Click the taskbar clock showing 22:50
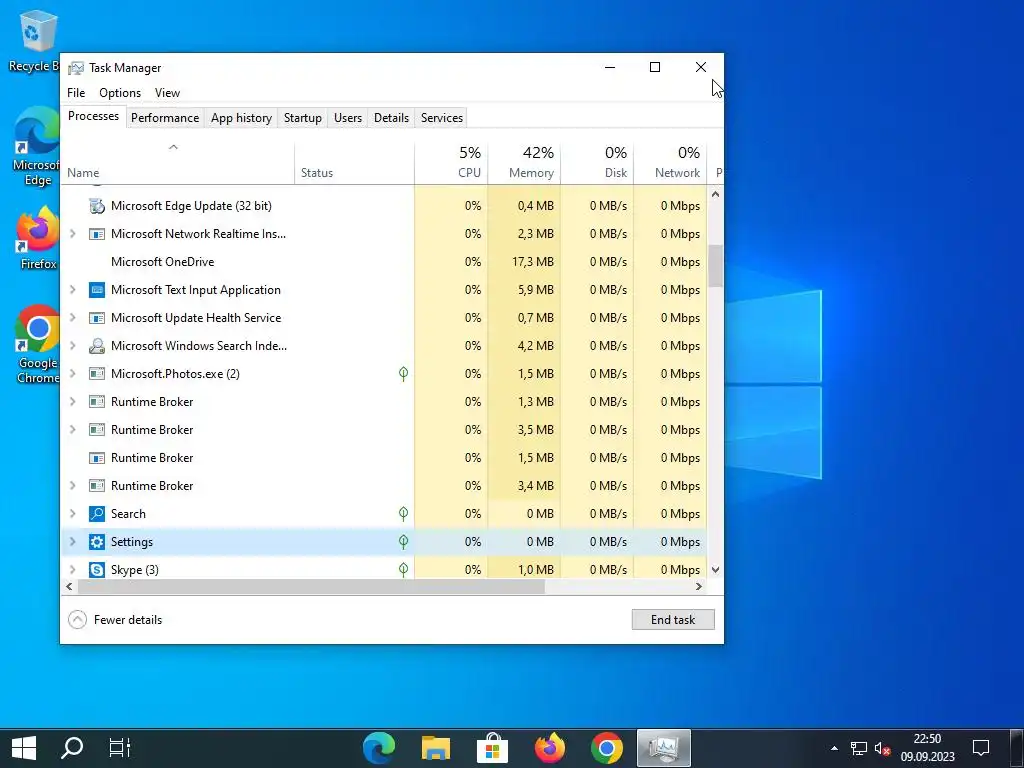The image size is (1024, 768). (x=927, y=748)
